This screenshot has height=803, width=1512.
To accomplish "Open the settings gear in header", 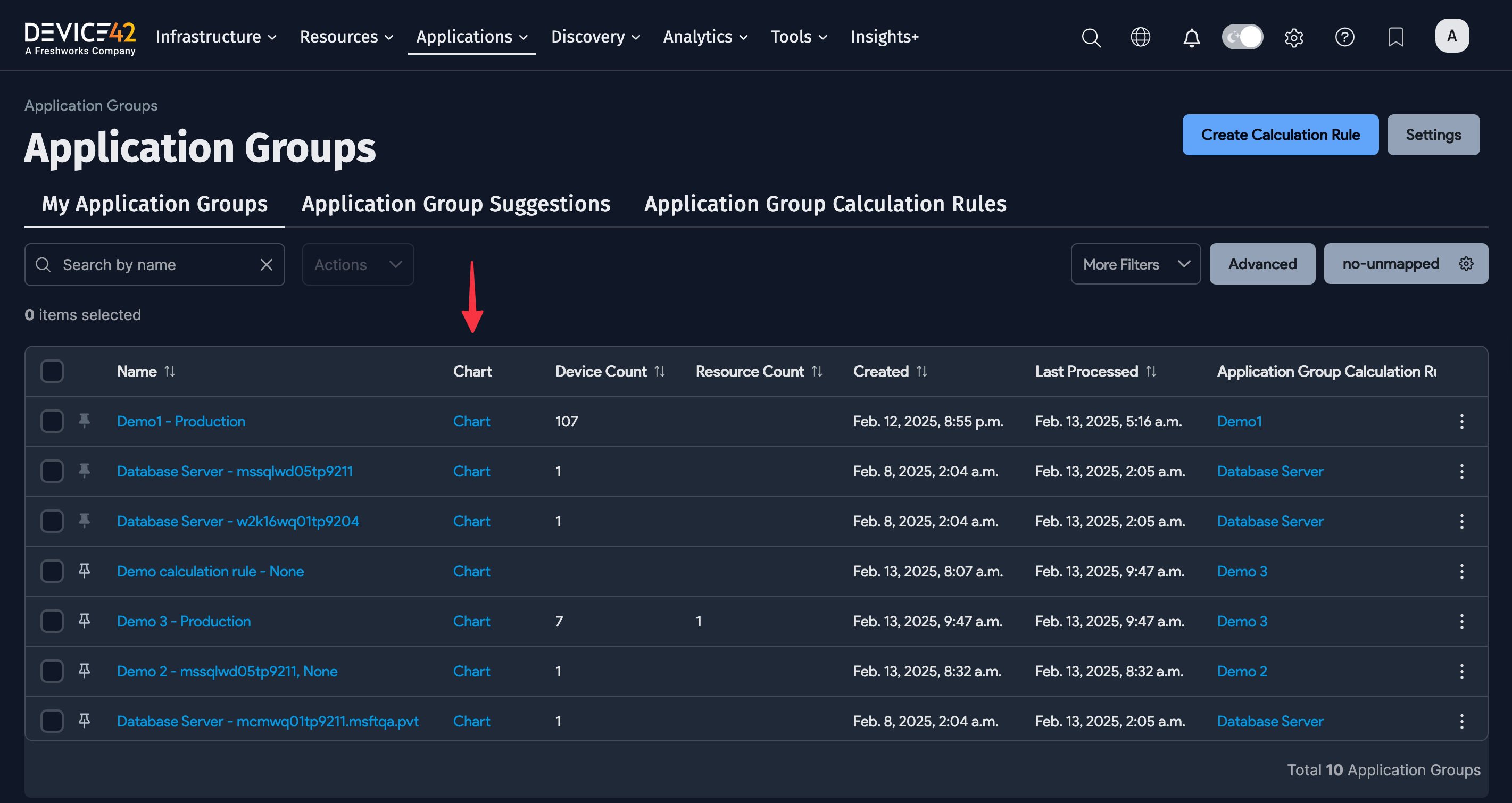I will coord(1294,38).
